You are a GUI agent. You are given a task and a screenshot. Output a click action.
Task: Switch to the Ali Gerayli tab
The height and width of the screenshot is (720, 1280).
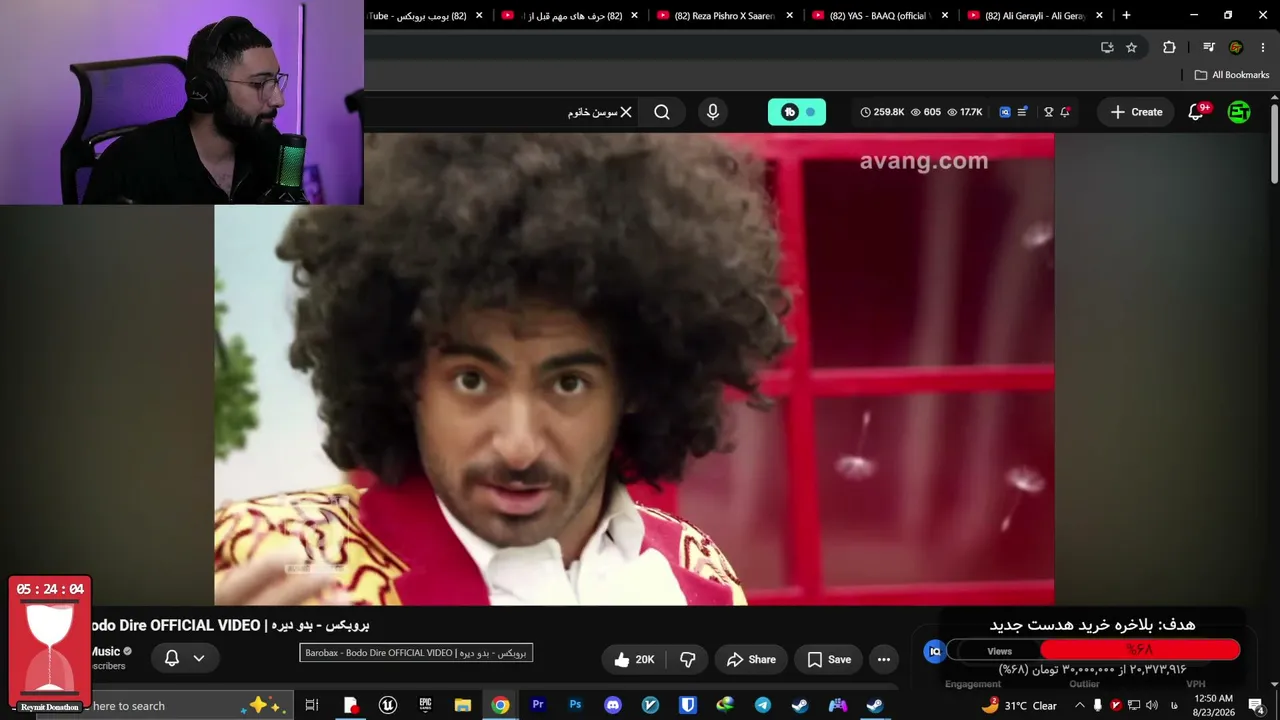click(x=1035, y=15)
